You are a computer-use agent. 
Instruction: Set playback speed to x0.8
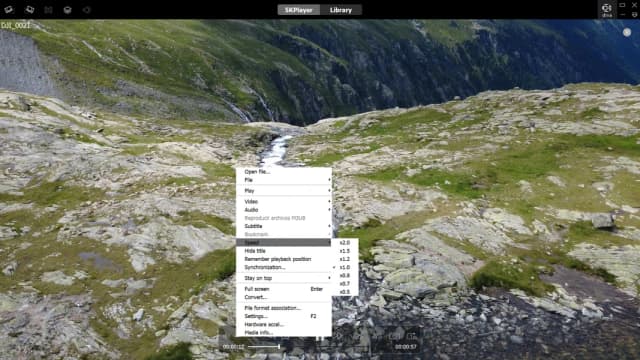pyautogui.click(x=345, y=276)
